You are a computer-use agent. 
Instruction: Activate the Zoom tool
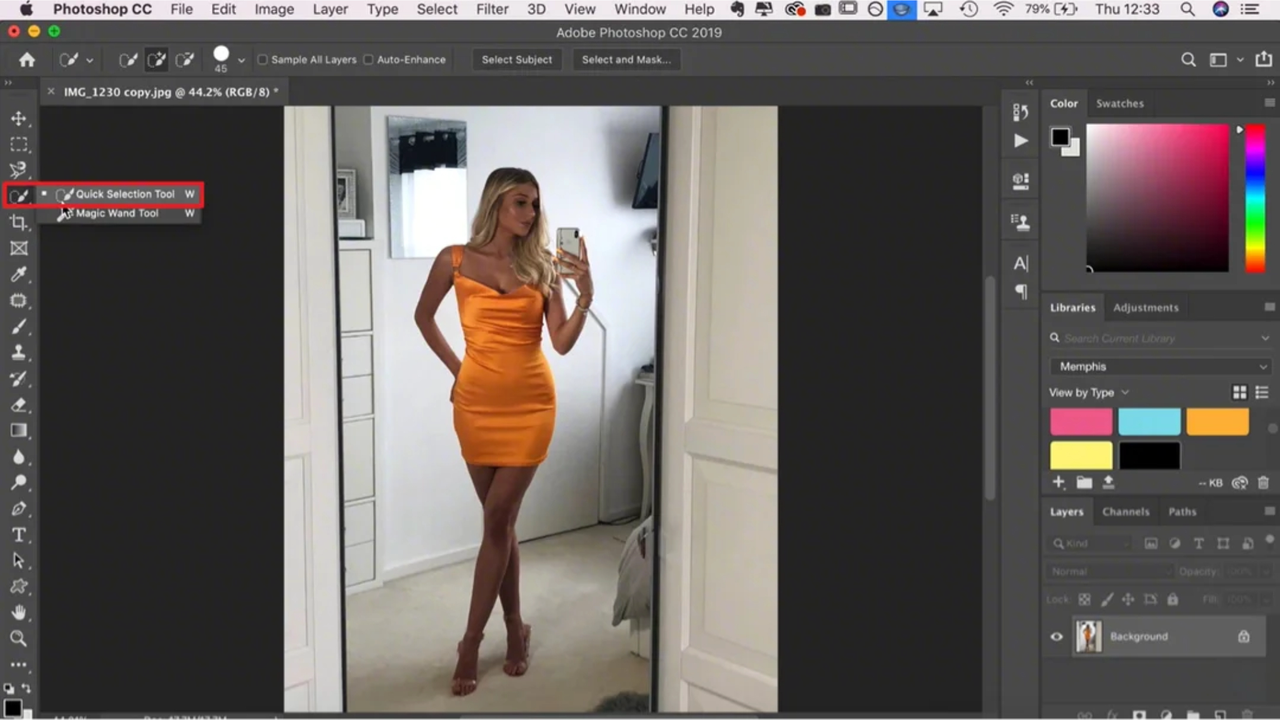(x=19, y=638)
